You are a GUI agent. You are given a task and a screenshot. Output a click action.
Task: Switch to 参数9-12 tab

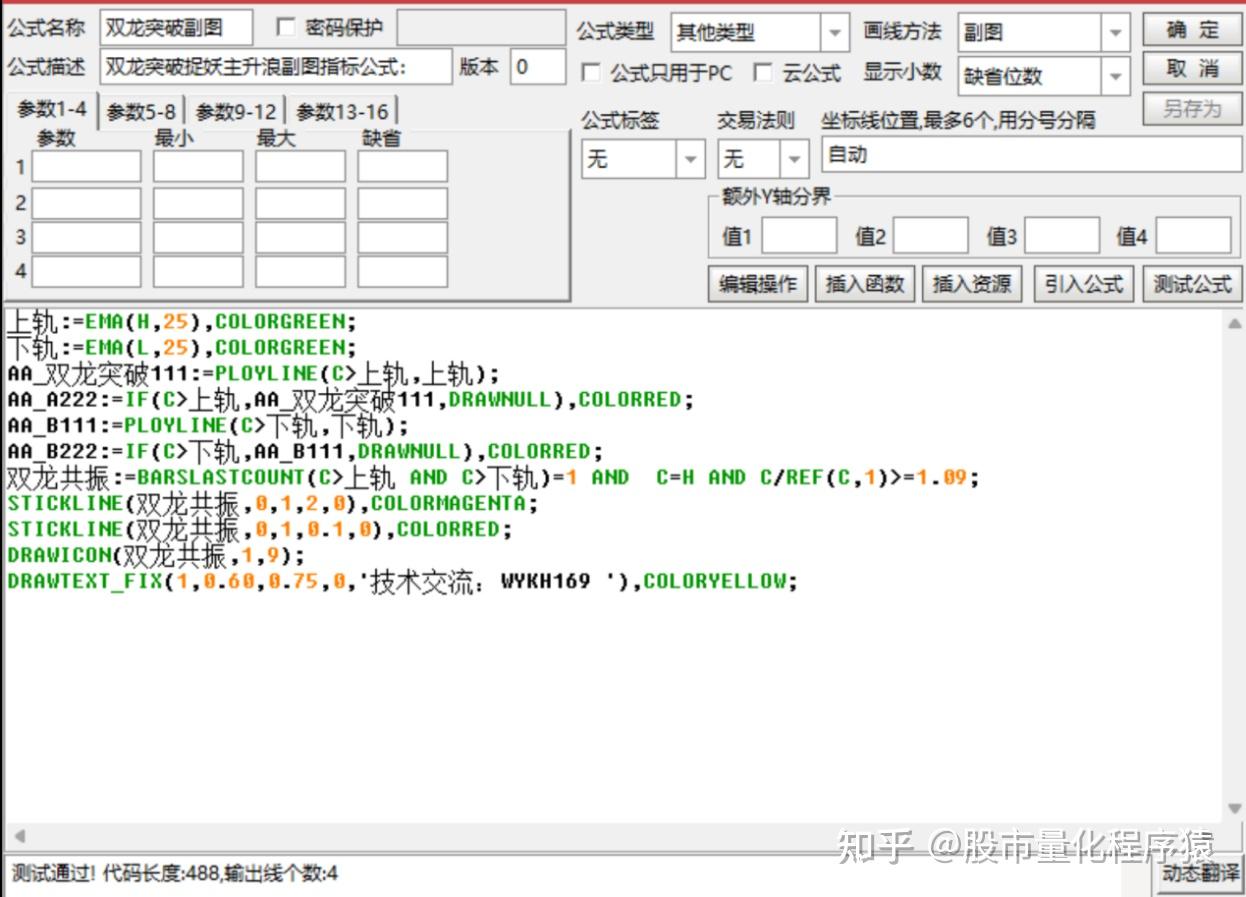click(x=236, y=112)
